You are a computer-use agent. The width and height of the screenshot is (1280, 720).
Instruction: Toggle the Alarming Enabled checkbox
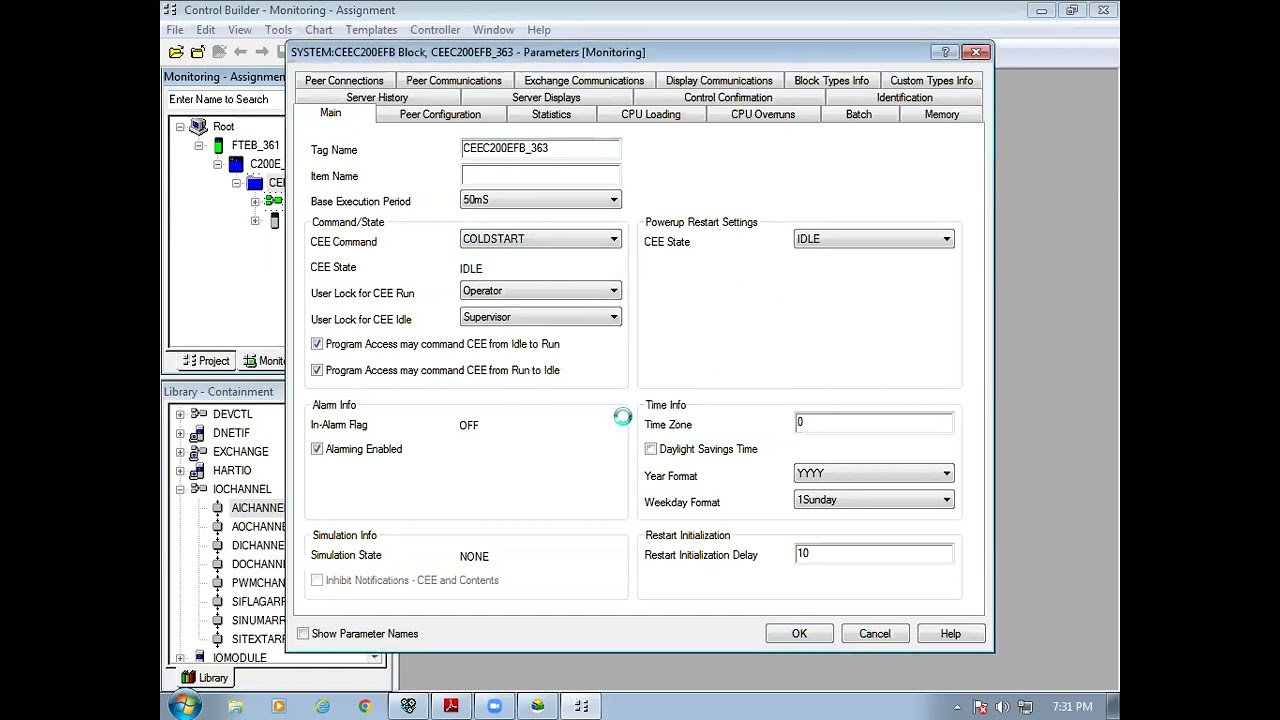click(x=317, y=449)
